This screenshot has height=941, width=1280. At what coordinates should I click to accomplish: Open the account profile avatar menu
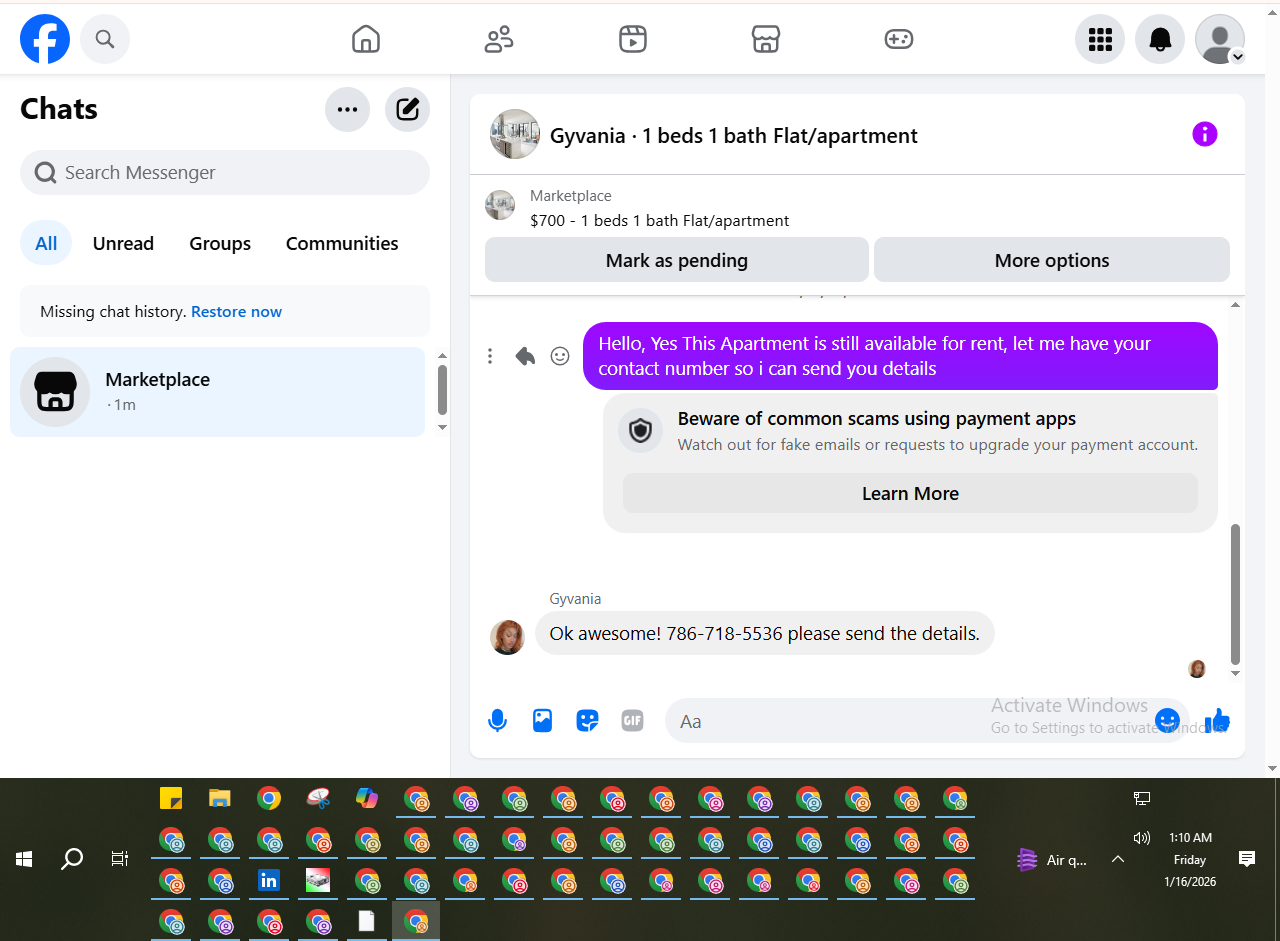[1220, 39]
